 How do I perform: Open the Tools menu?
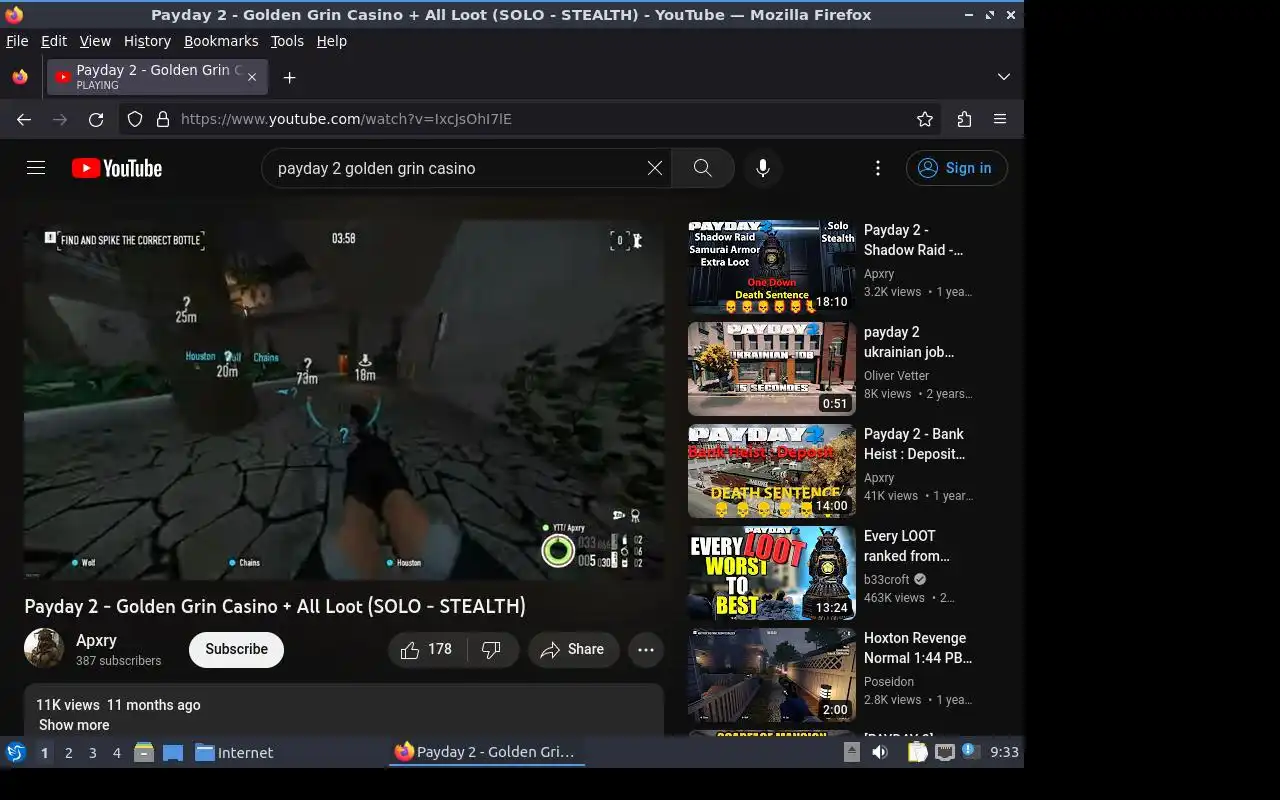coord(287,41)
